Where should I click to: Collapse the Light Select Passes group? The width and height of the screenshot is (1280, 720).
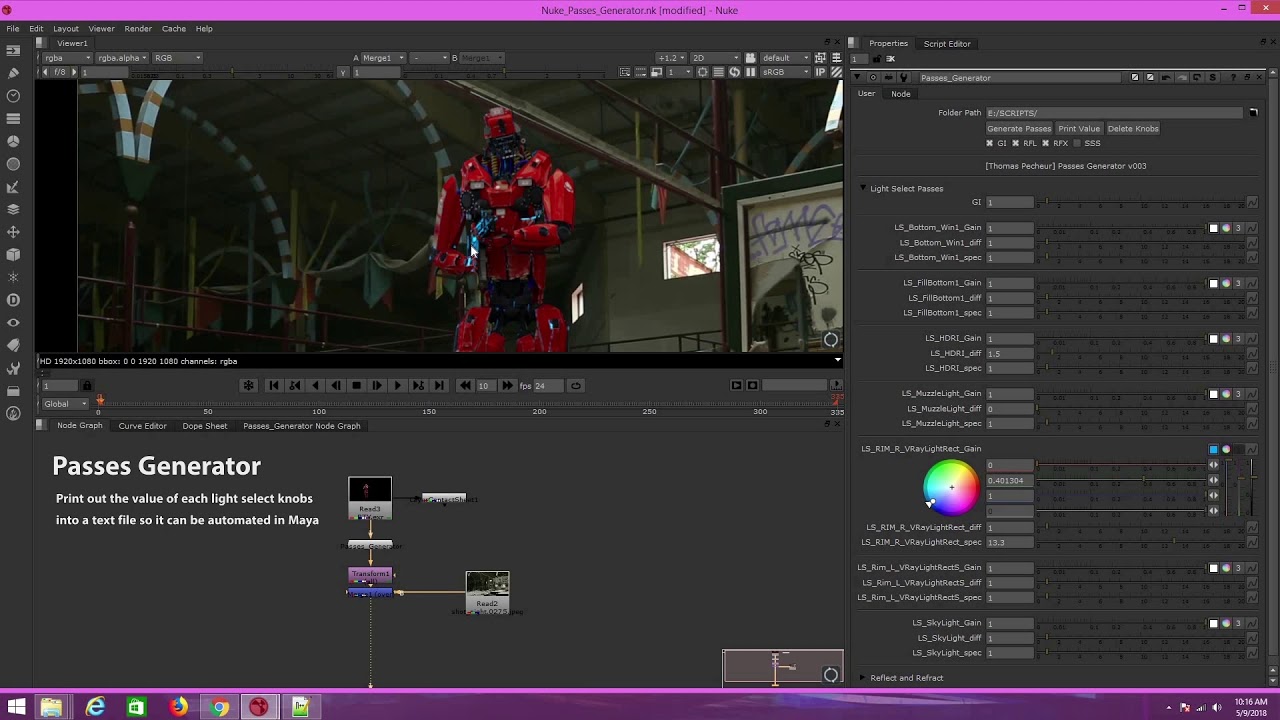863,188
